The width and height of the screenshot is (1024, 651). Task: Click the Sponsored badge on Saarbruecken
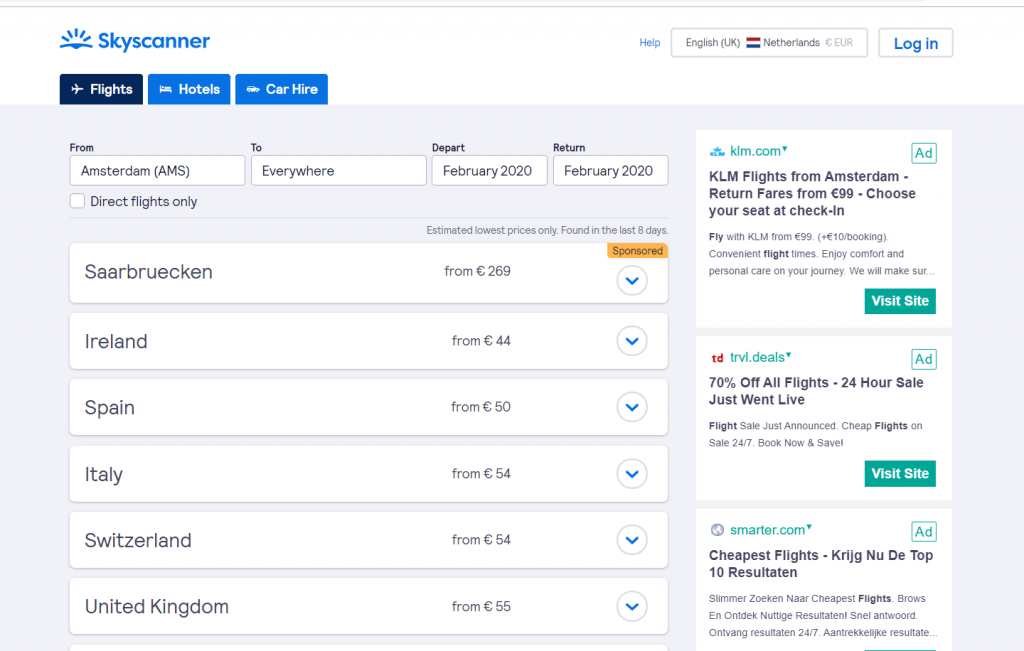(x=637, y=251)
